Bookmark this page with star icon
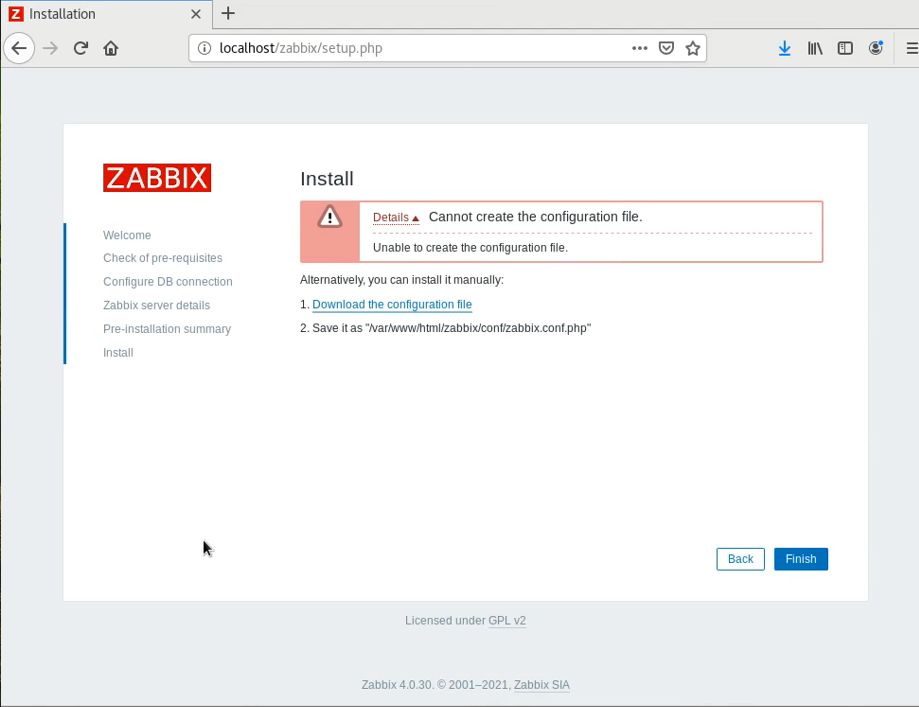This screenshot has height=707, width=919. [693, 48]
